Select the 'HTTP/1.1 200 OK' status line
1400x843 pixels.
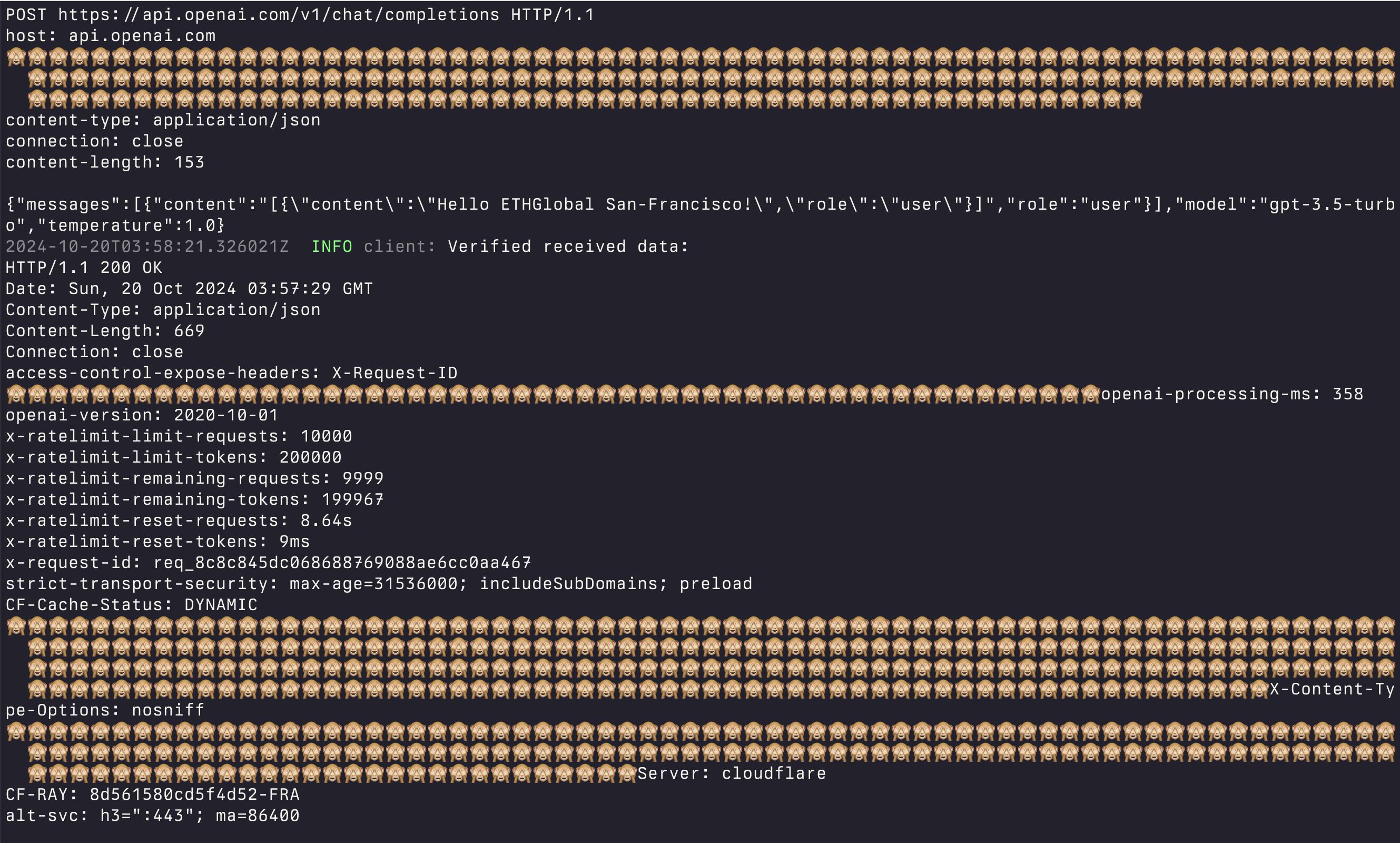84,267
